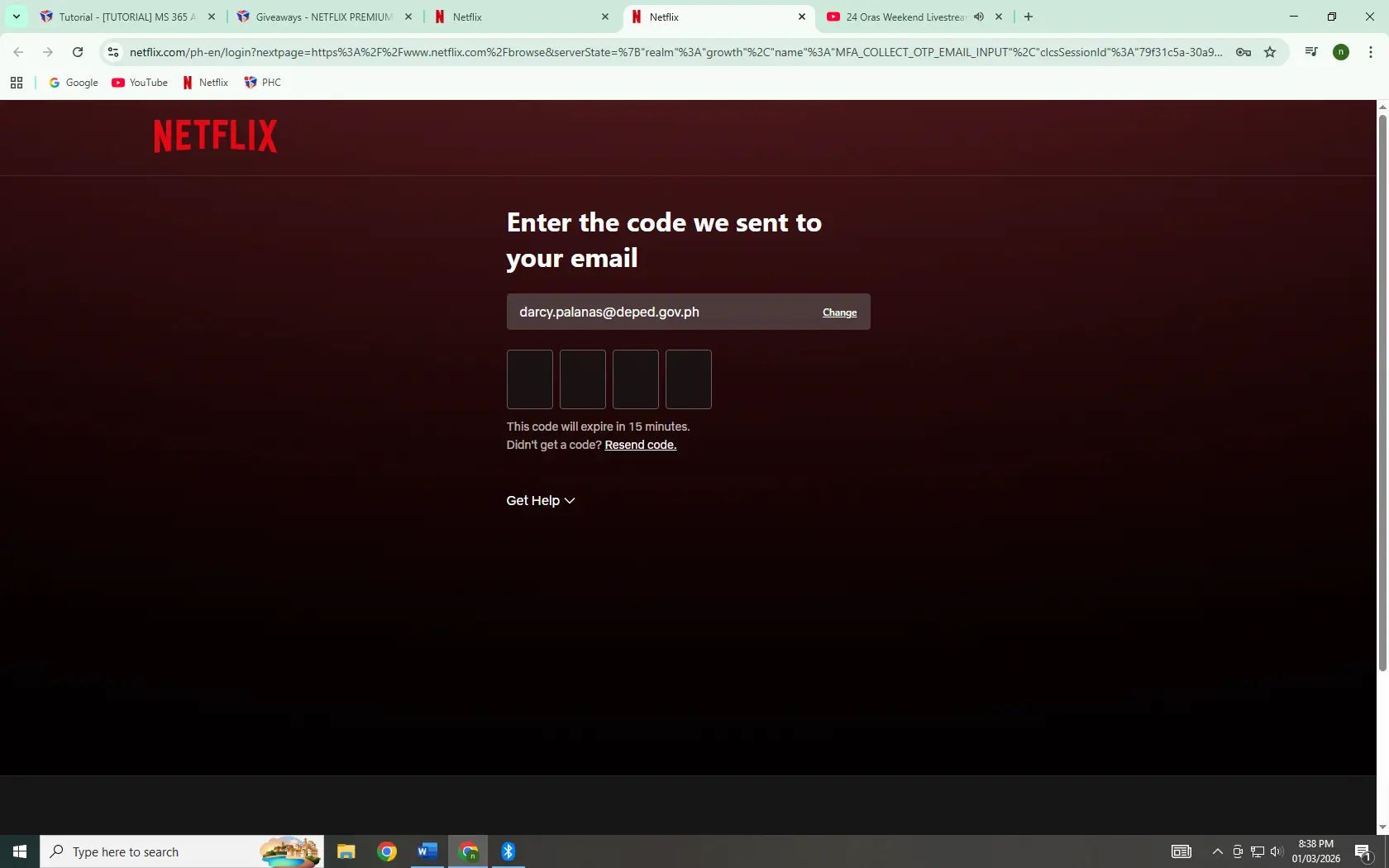Screen dimensions: 1389x868
Task: Open the Chrome three-dot menu
Action: tap(1371, 52)
